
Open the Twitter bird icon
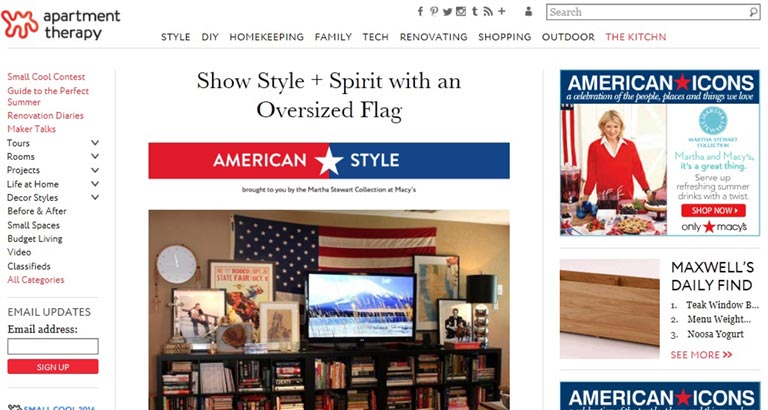point(447,12)
